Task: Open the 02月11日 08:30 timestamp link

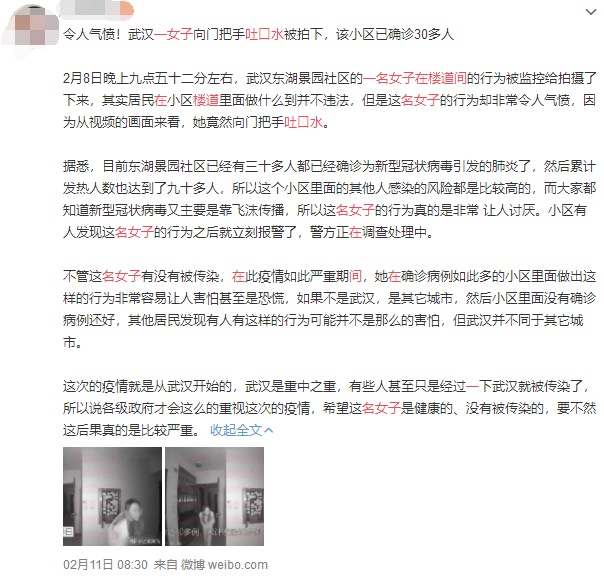Action: 105,565
